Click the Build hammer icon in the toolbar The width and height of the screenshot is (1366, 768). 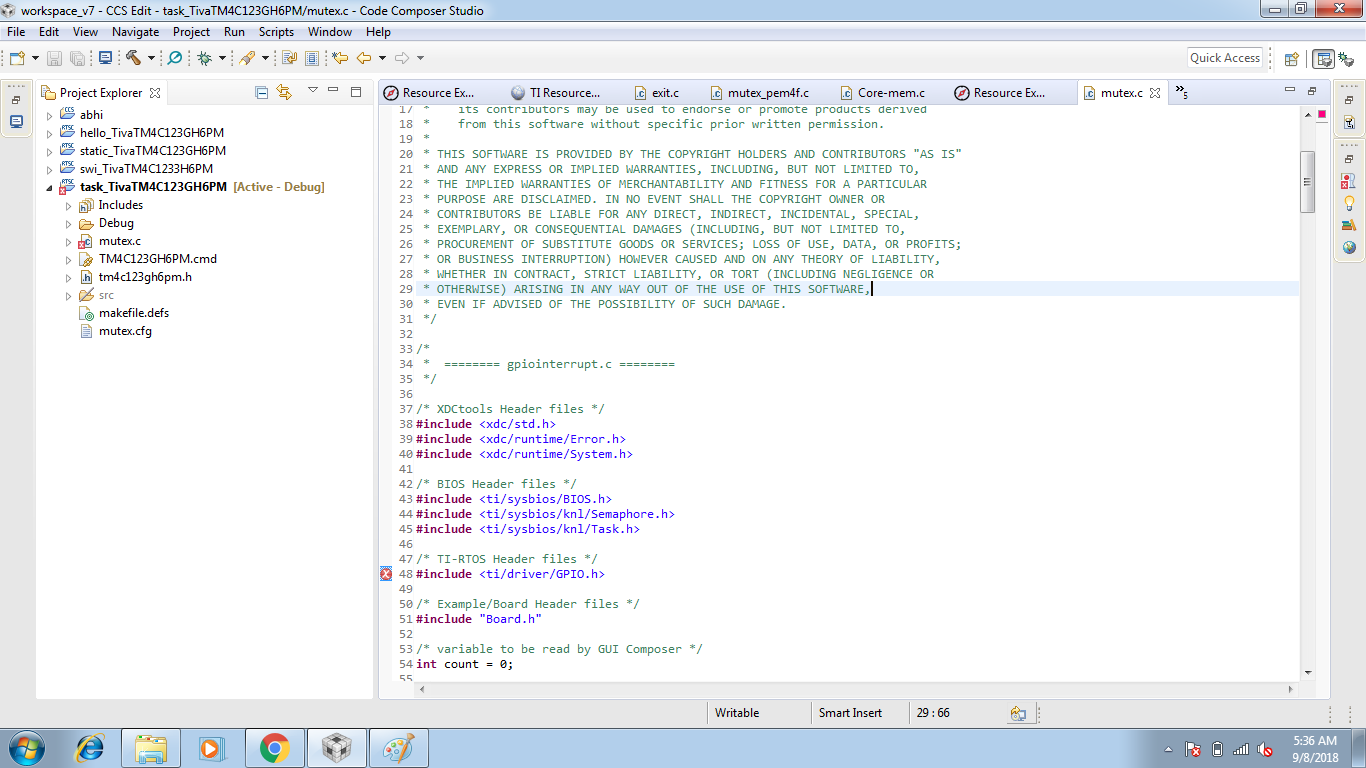click(133, 58)
